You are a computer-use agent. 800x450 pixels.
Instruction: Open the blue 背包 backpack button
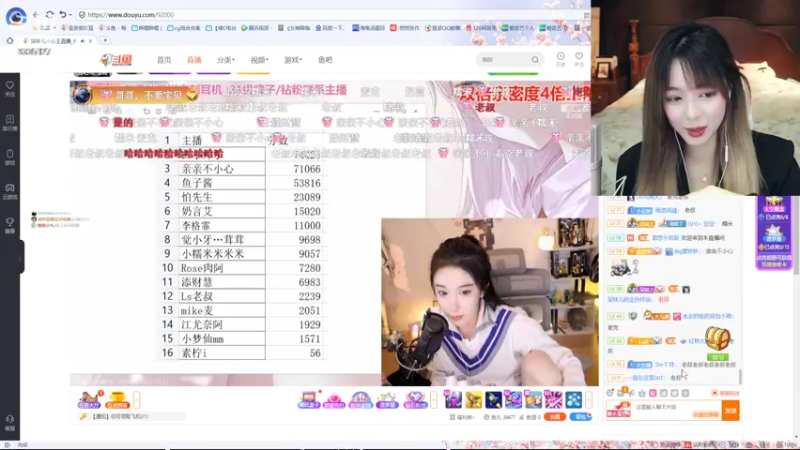[x=581, y=417]
